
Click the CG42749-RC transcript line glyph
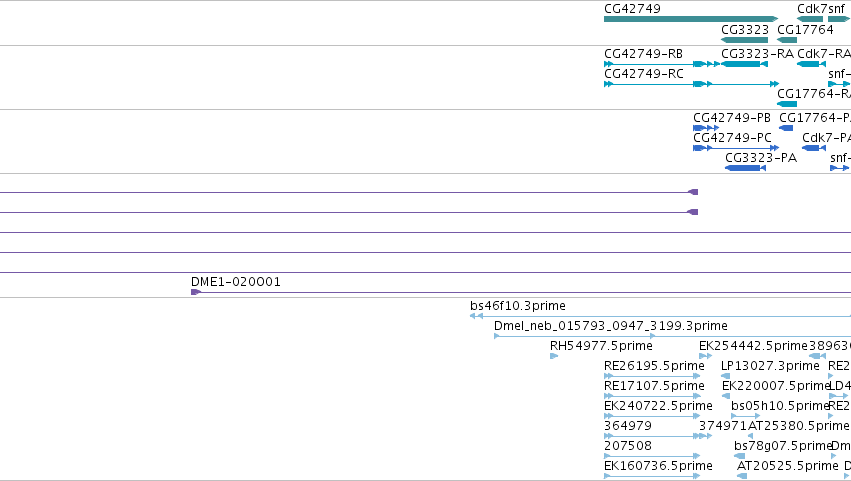691,84
